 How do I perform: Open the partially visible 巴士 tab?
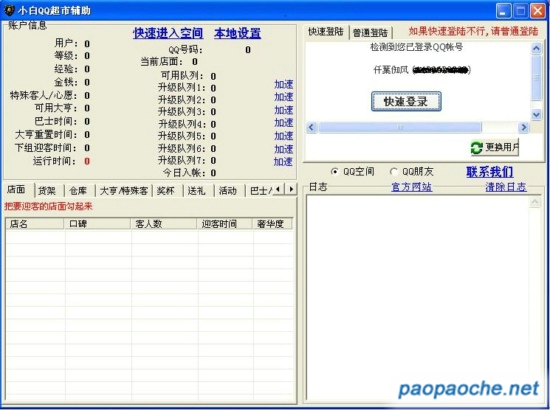[x=260, y=191]
